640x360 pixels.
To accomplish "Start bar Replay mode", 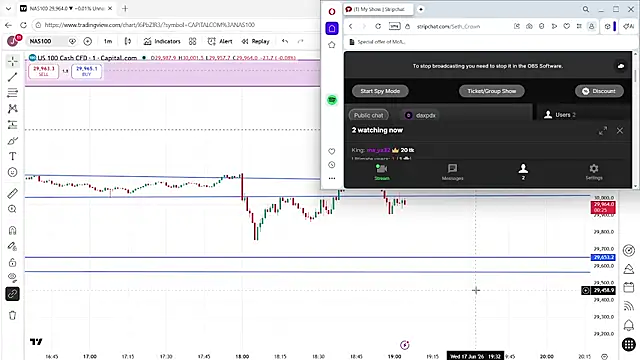I will 256,41.
